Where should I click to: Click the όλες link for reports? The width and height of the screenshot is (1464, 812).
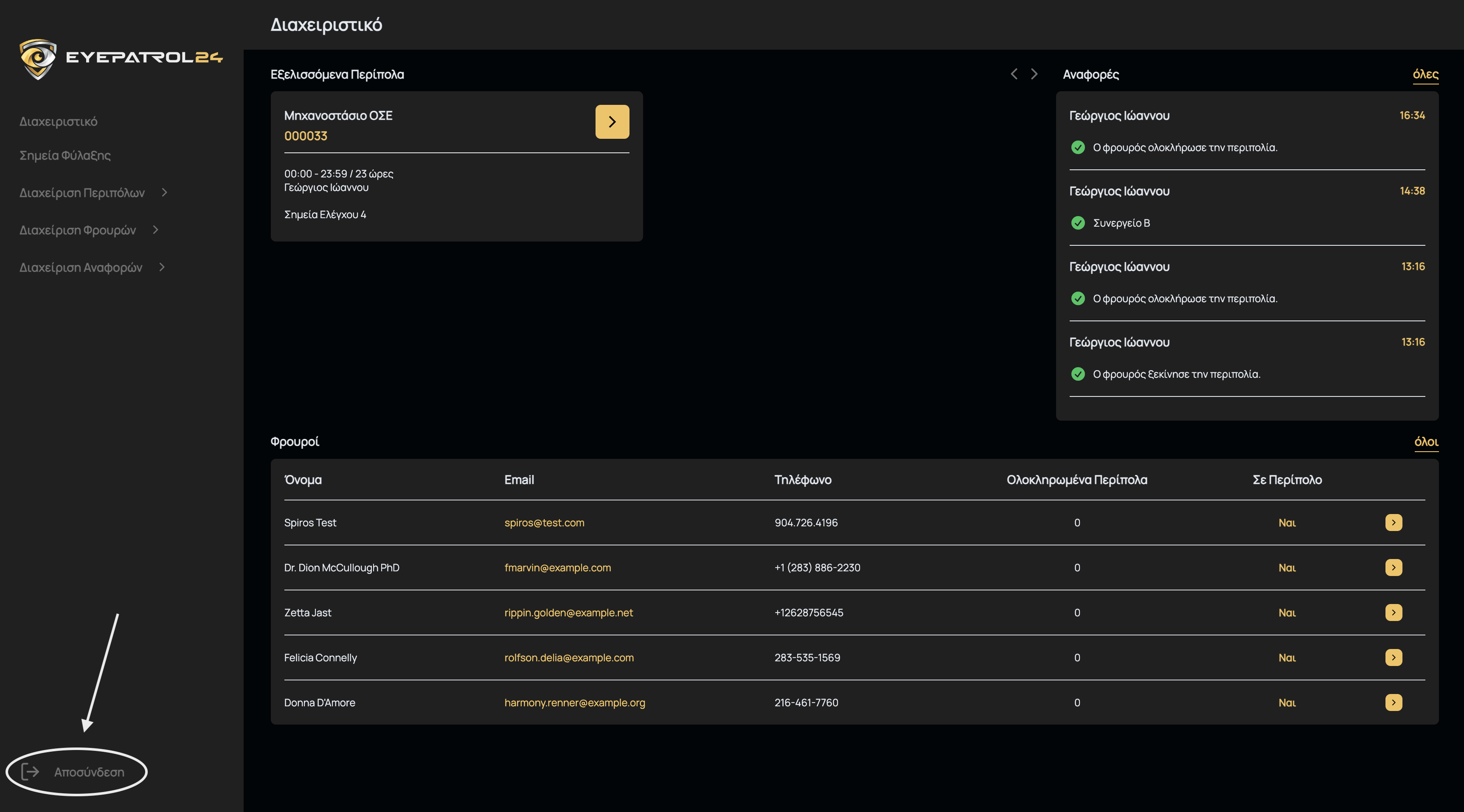click(x=1425, y=74)
